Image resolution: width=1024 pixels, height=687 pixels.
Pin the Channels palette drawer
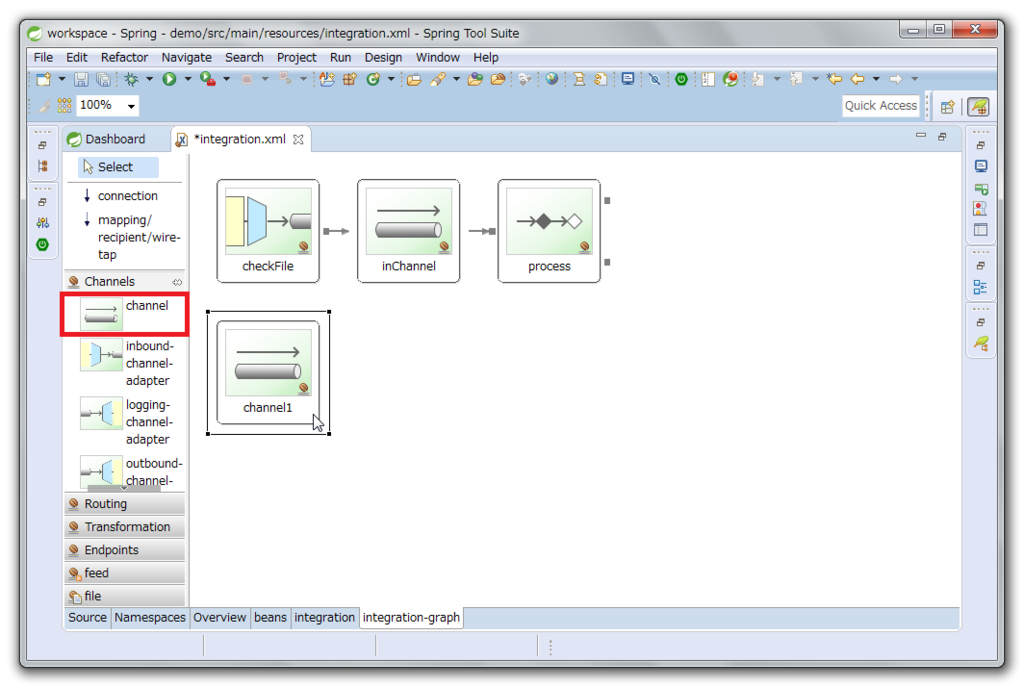click(177, 282)
